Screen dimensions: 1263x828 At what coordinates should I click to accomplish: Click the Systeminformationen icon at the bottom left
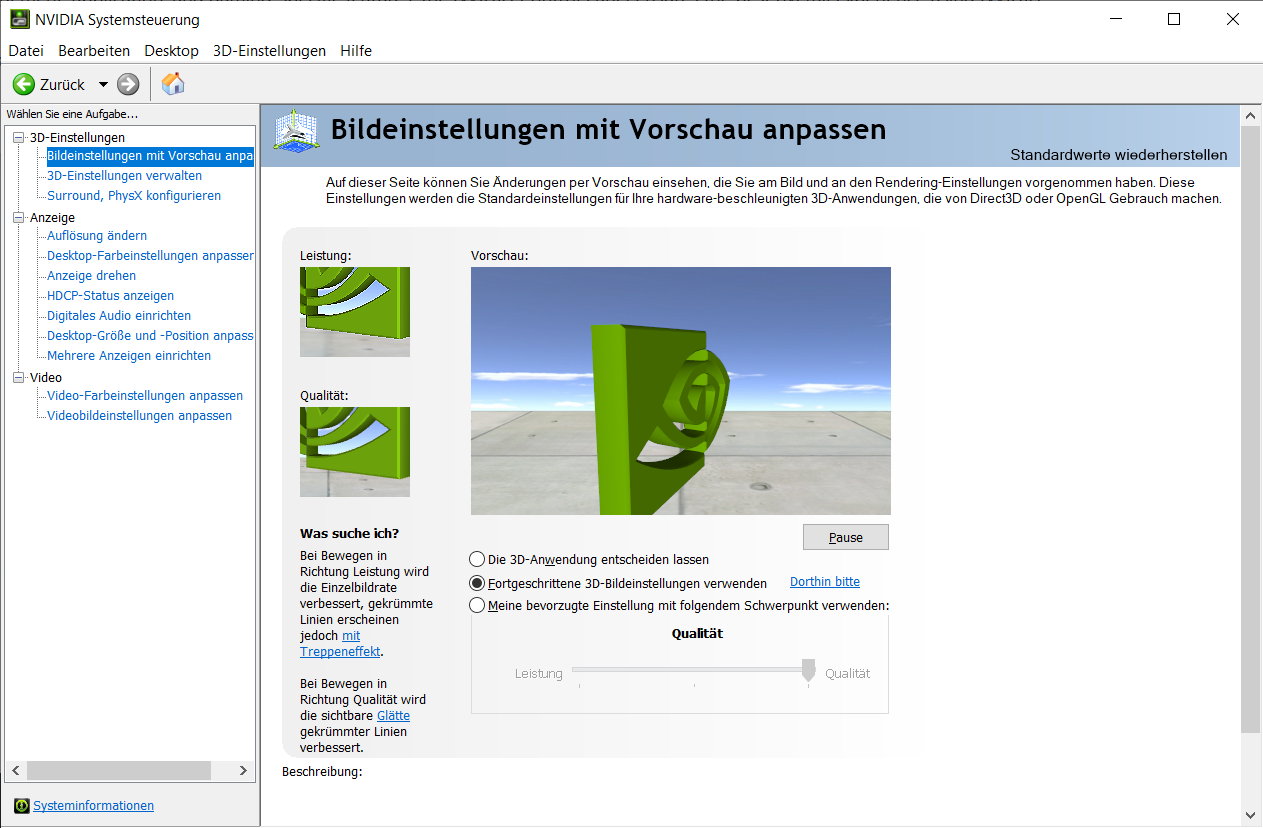coord(22,805)
